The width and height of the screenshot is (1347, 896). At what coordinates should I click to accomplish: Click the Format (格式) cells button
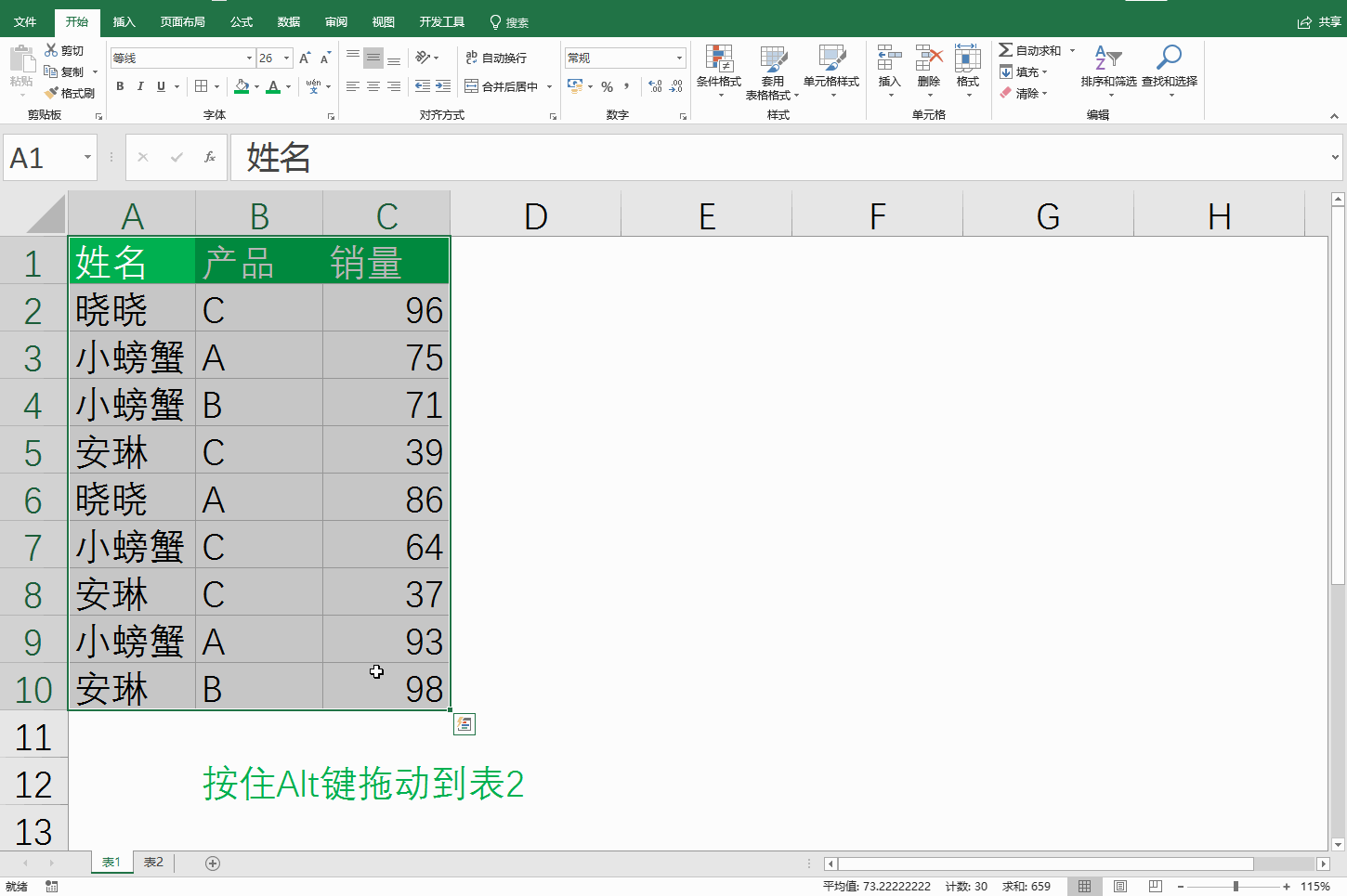point(968,70)
